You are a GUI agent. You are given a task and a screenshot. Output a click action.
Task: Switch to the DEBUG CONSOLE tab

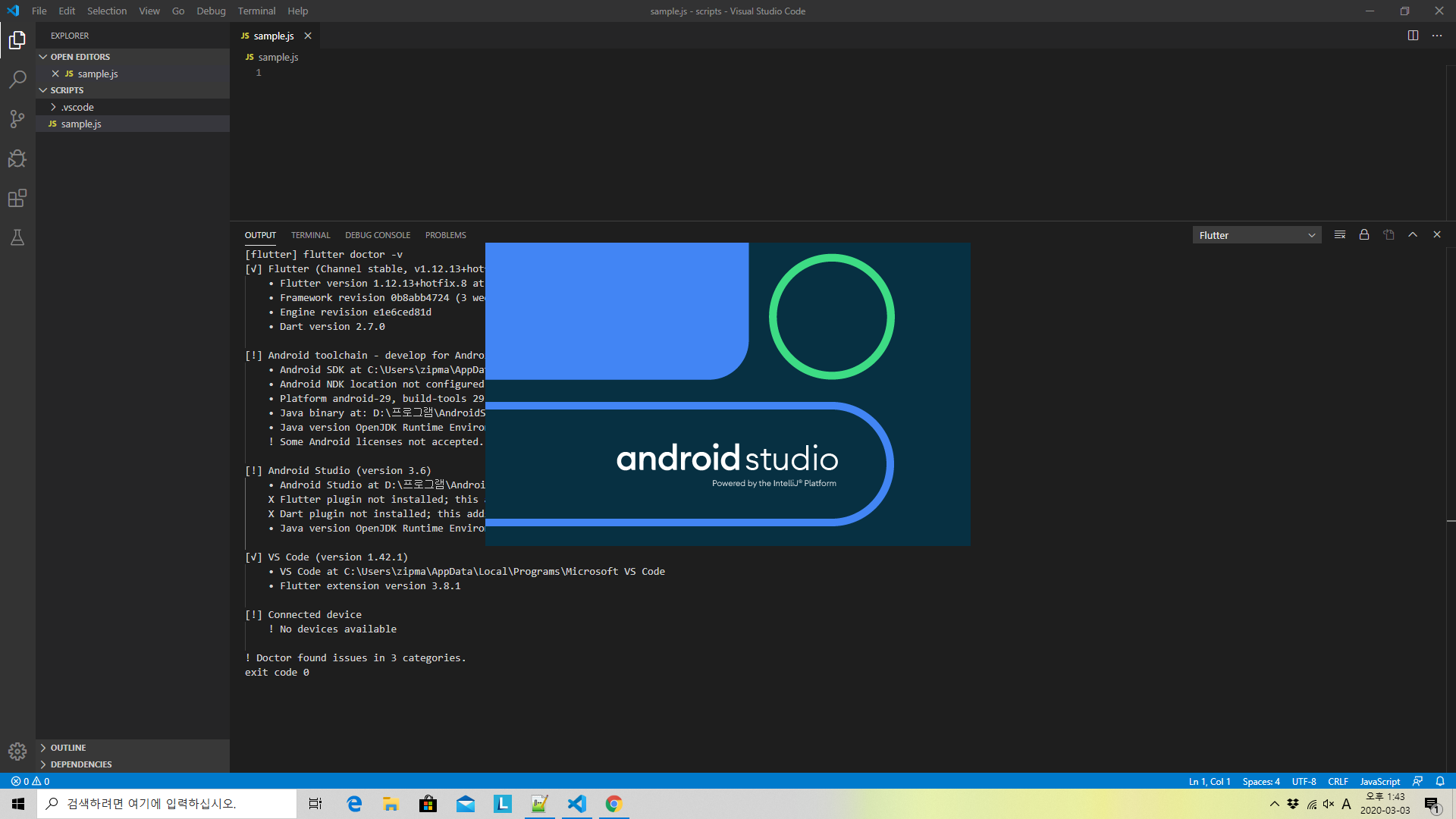tap(378, 235)
